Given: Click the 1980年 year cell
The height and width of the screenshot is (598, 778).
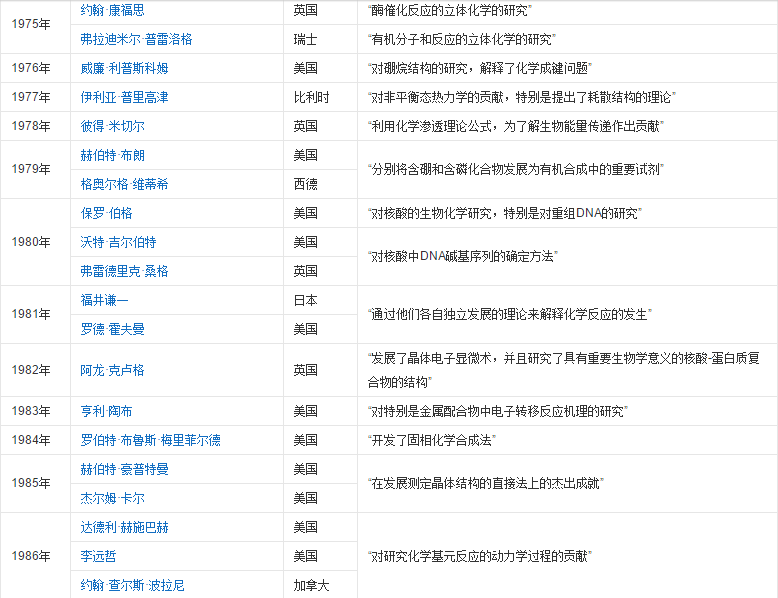Looking at the screenshot, I should click(30, 242).
